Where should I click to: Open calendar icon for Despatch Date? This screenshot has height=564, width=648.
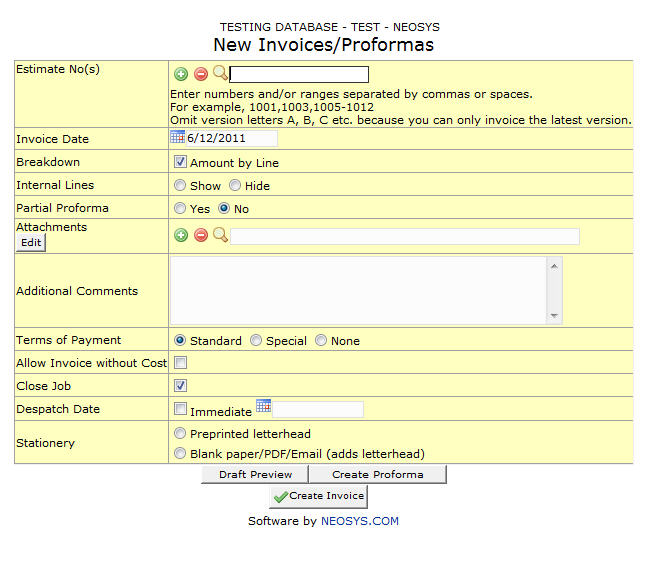pyautogui.click(x=263, y=406)
